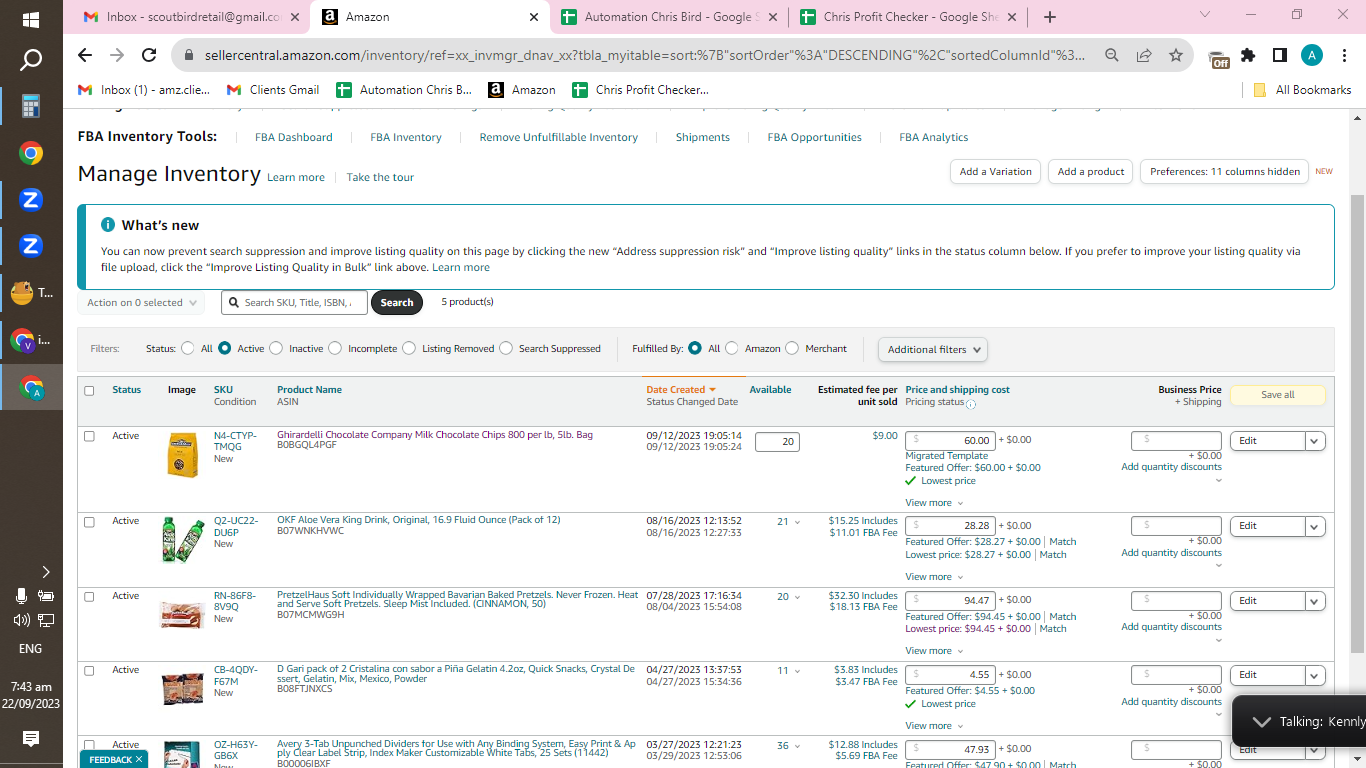This screenshot has width=1366, height=768.
Task: Tick the select-all products checkbox
Action: 89,391
